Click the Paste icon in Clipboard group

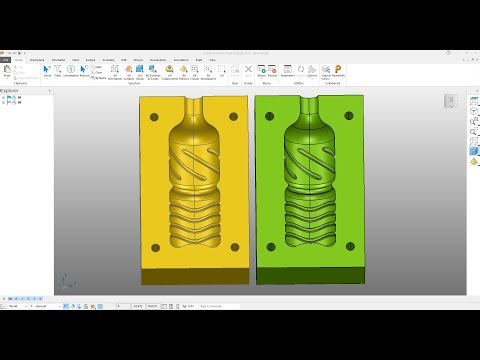7,70
